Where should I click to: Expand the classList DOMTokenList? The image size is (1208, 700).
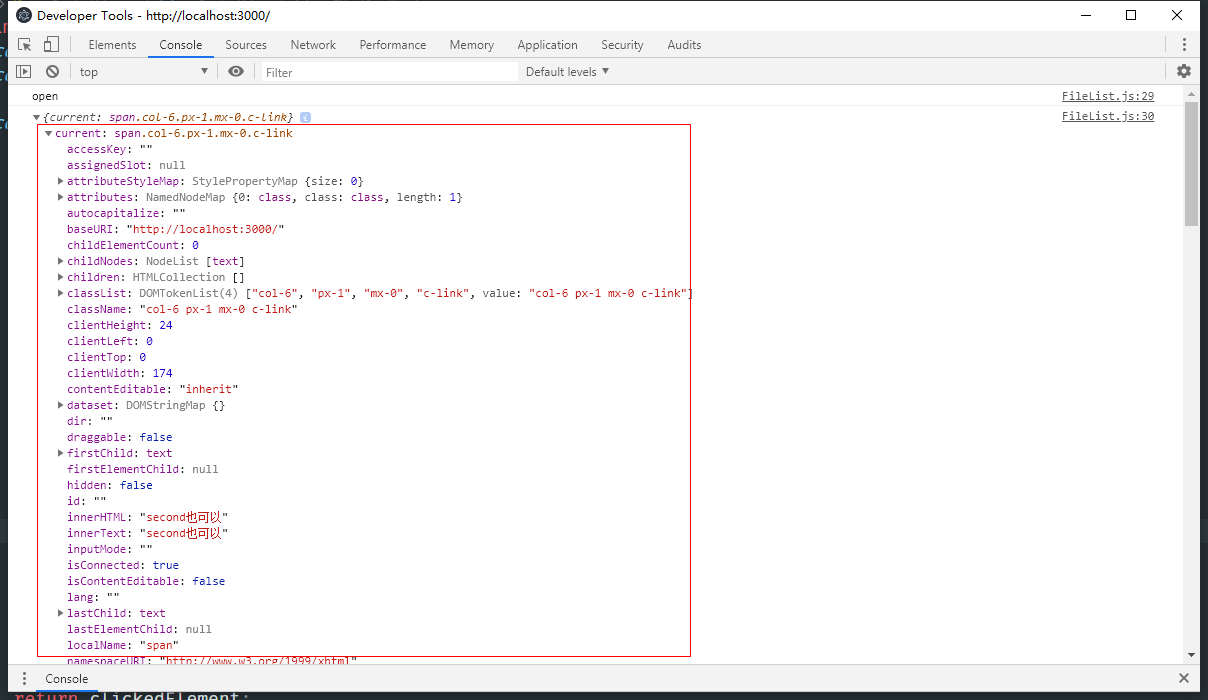61,293
